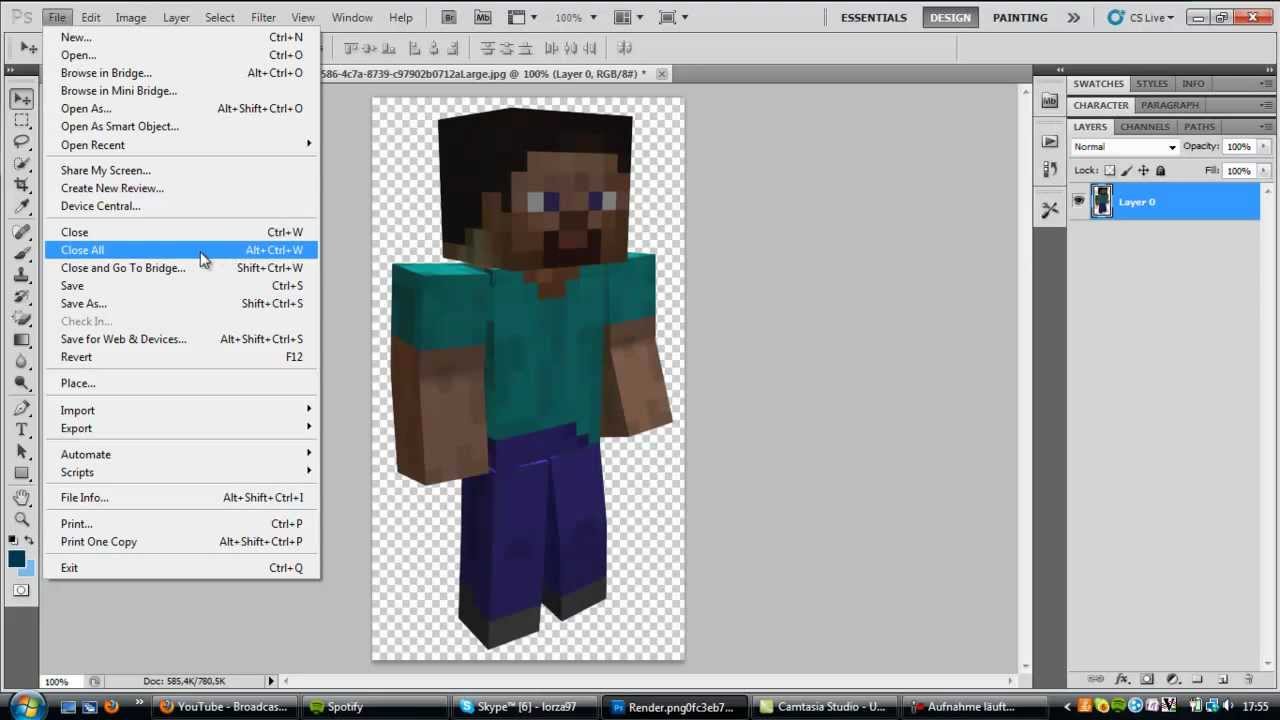Viewport: 1280px width, 720px height.
Task: Select the Rectangular Marquee tool
Action: pyautogui.click(x=22, y=120)
